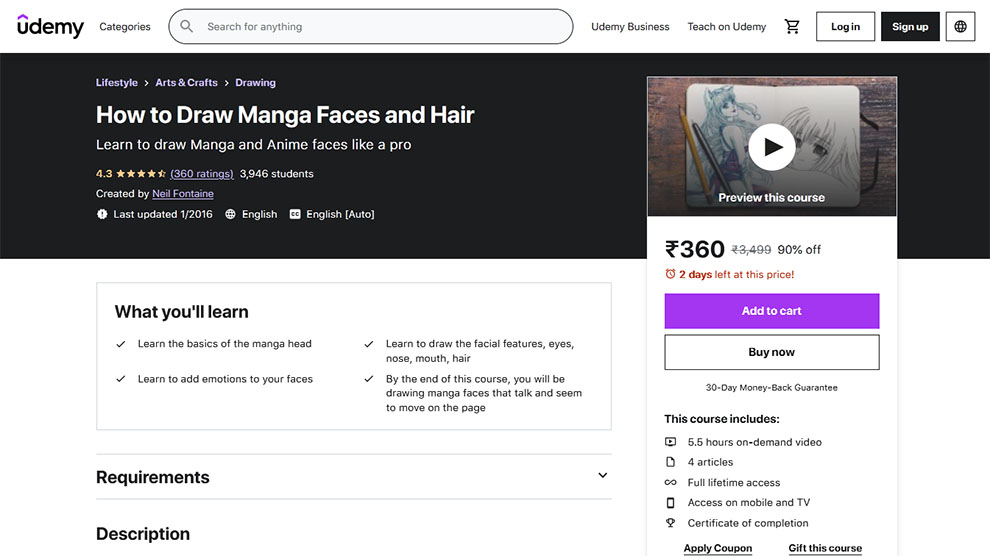Open the Categories menu
This screenshot has height=556, width=990.
[125, 27]
